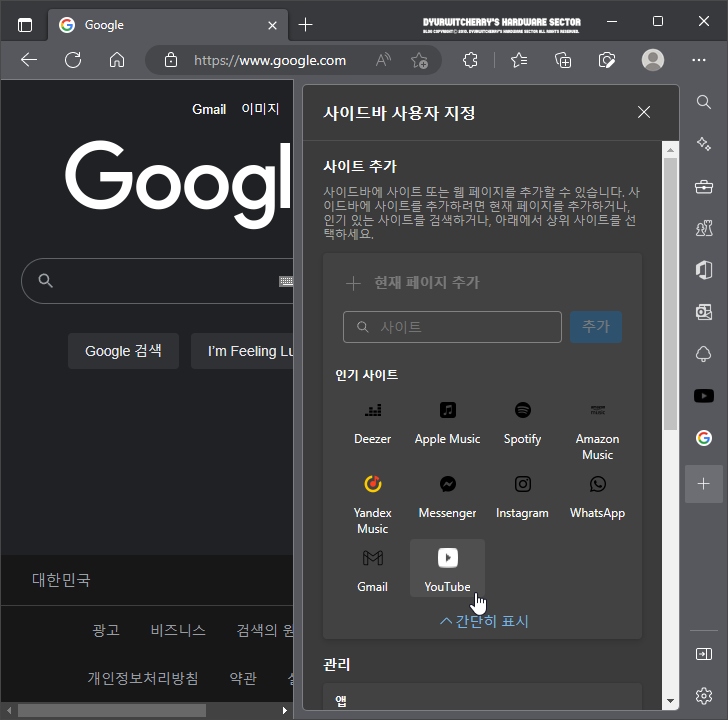Add Apple Music from popular sites
This screenshot has width=728, height=720.
[448, 424]
